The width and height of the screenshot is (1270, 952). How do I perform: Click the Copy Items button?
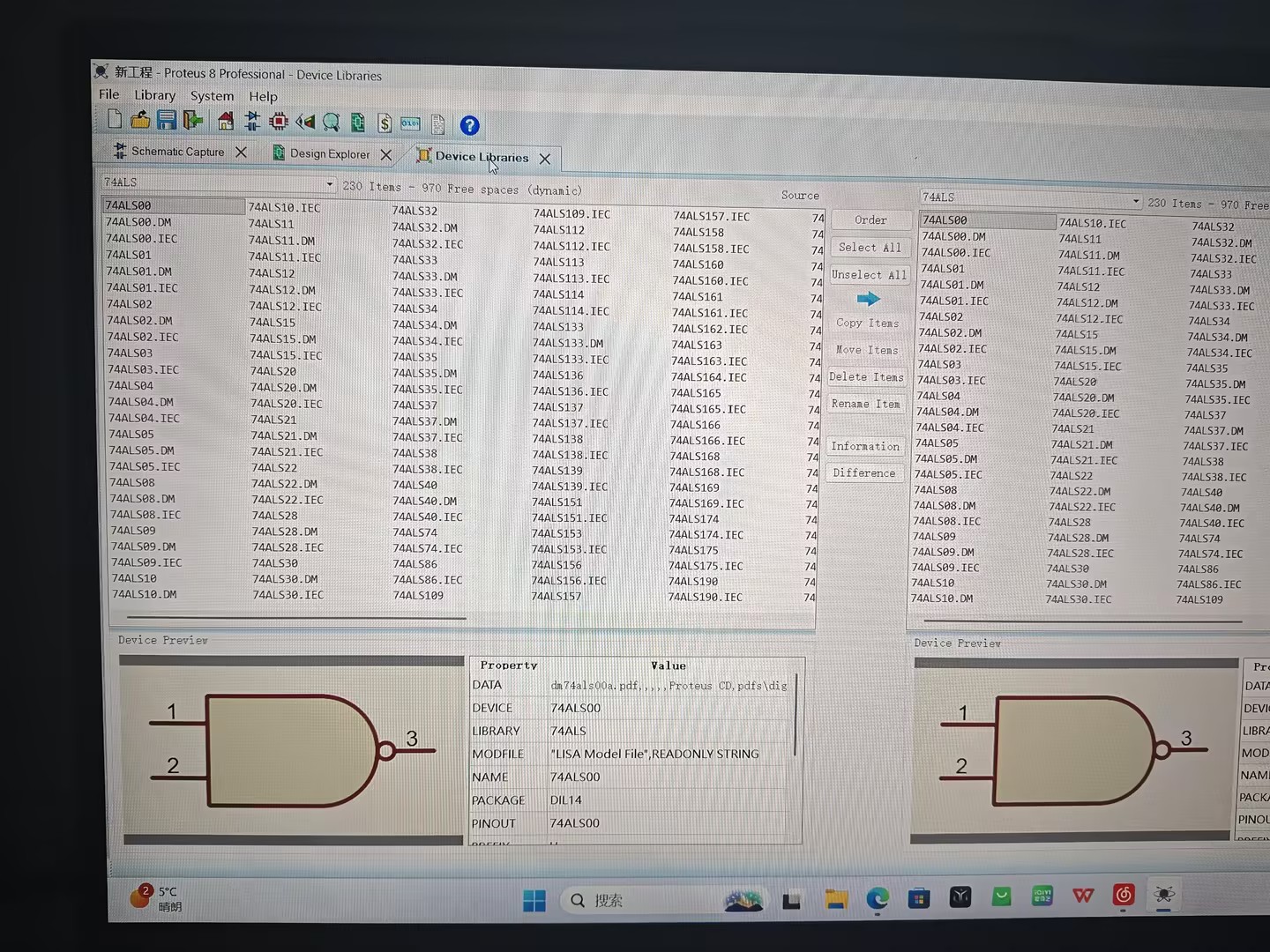tap(868, 324)
